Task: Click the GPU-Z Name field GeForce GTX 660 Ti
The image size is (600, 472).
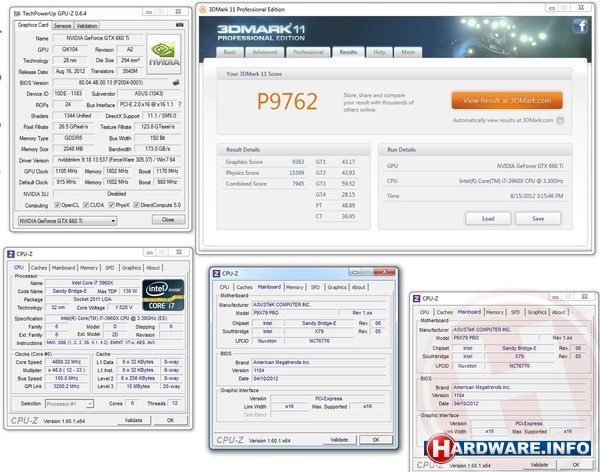Action: (98, 38)
